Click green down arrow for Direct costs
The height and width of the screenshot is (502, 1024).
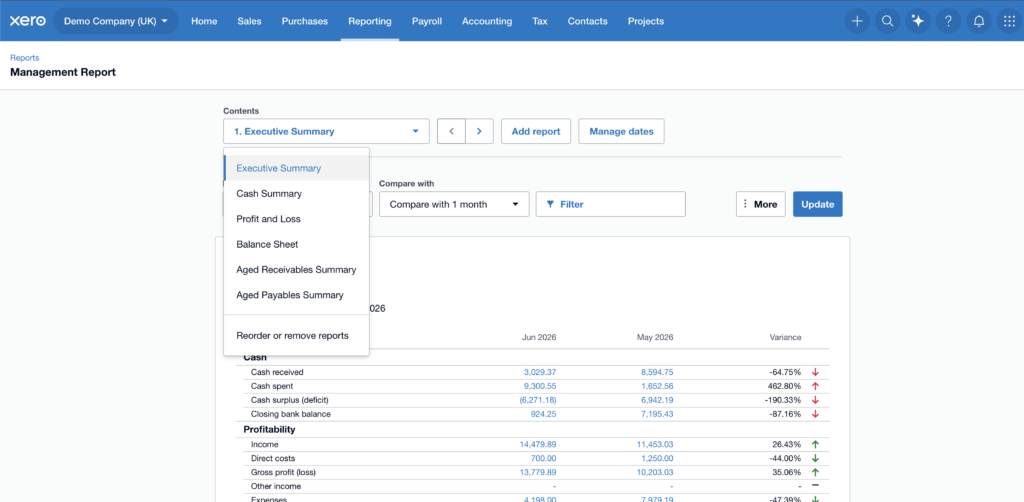coord(815,458)
